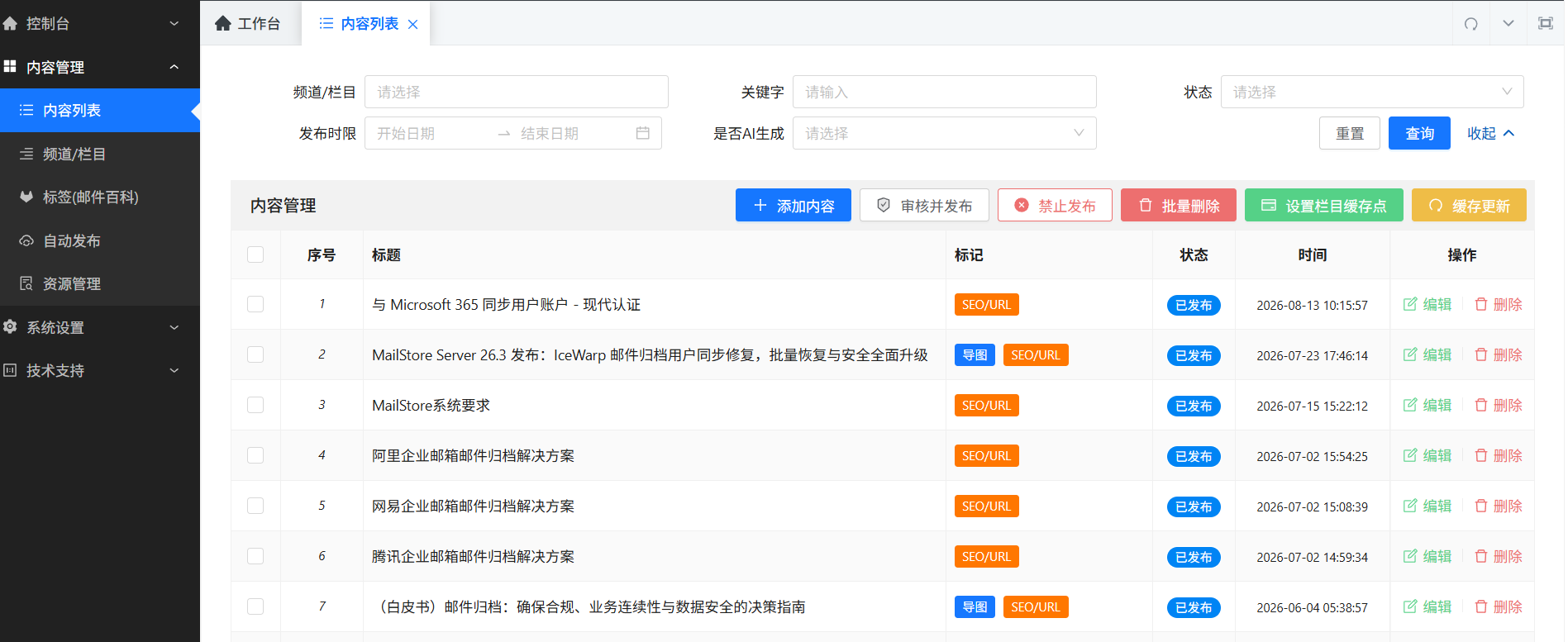Expand the 技术支持 sidebar menu

(100, 370)
